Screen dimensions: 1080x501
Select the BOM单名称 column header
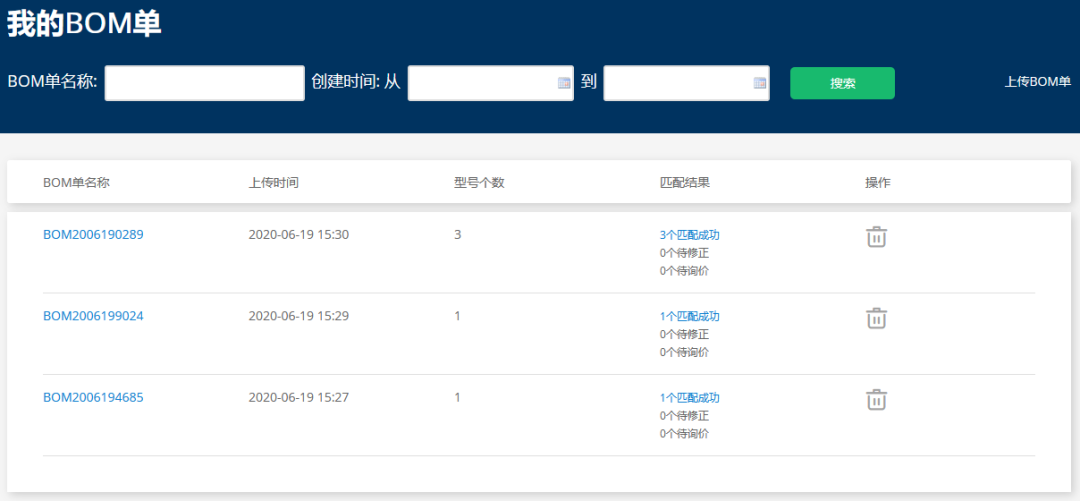click(76, 183)
